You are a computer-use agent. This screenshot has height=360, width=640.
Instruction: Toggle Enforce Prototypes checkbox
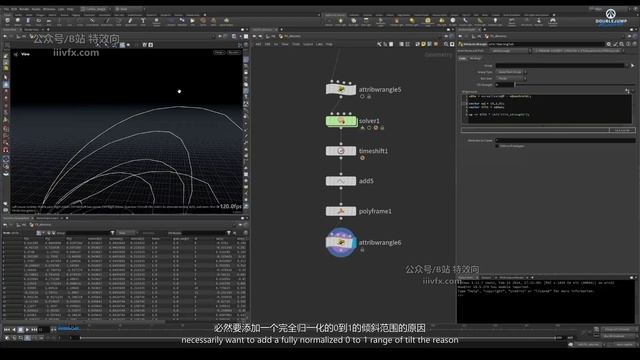pyautogui.click(x=498, y=146)
